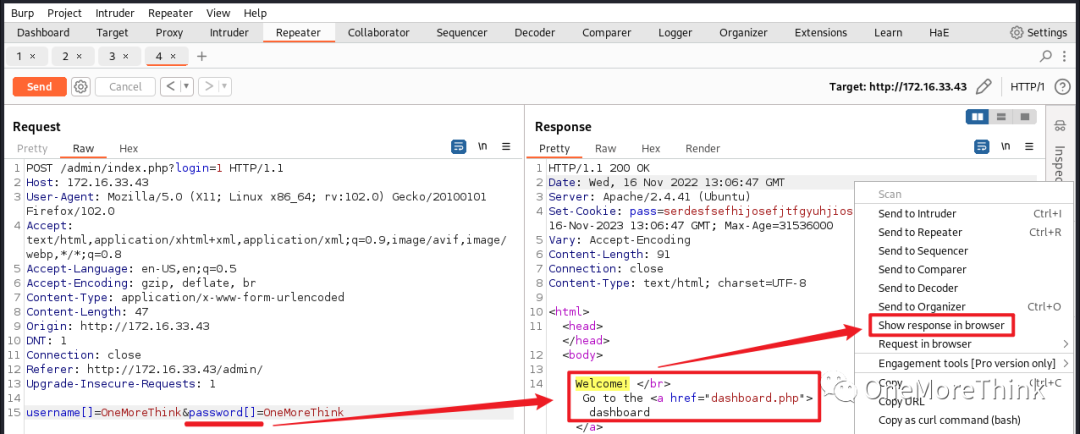Choose Send to Intruder in context menu
This screenshot has width=1080, height=434.
coord(967,214)
